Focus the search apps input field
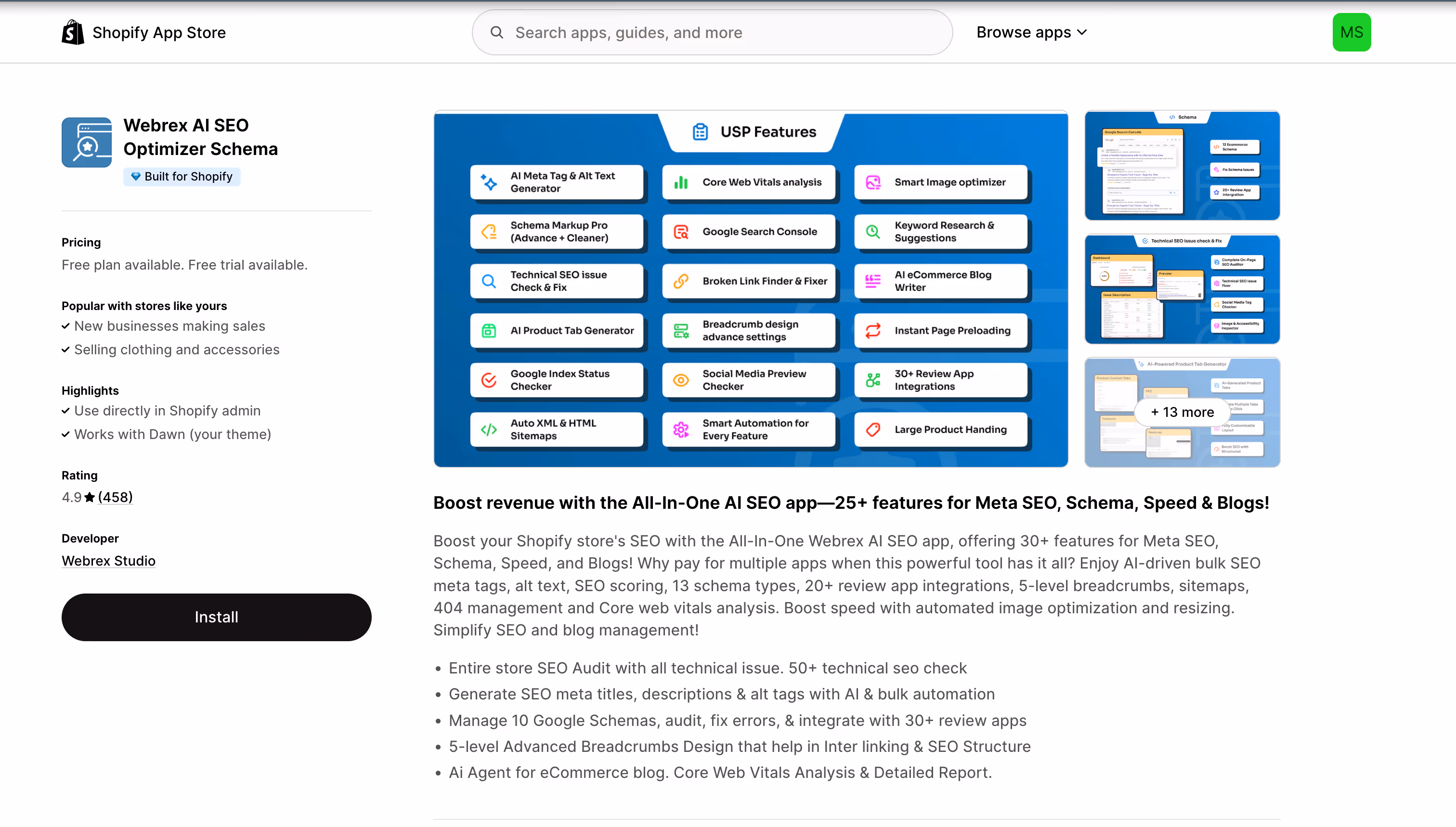 click(x=713, y=32)
